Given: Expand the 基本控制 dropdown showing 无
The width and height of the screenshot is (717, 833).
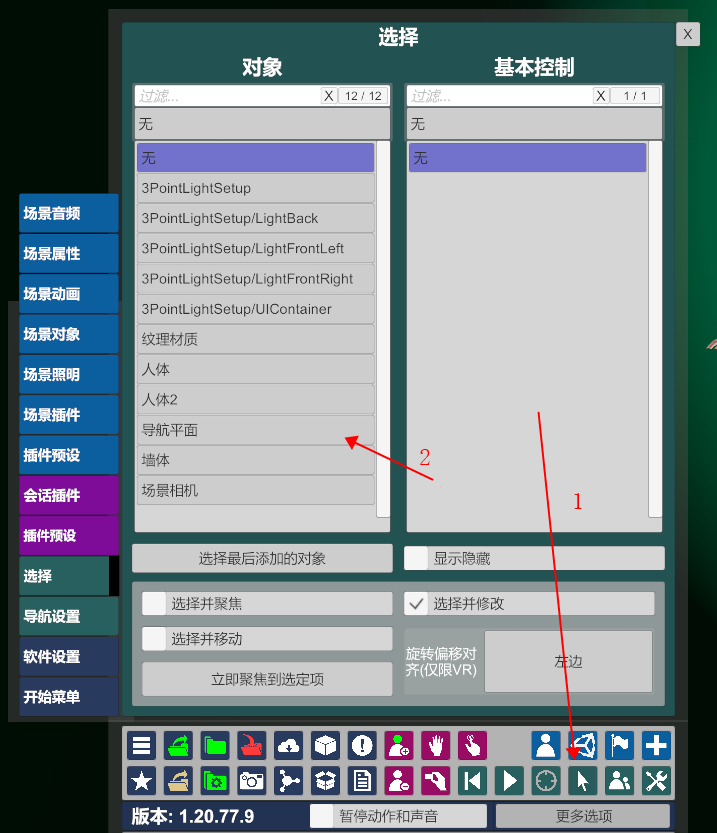Looking at the screenshot, I should click(x=534, y=124).
